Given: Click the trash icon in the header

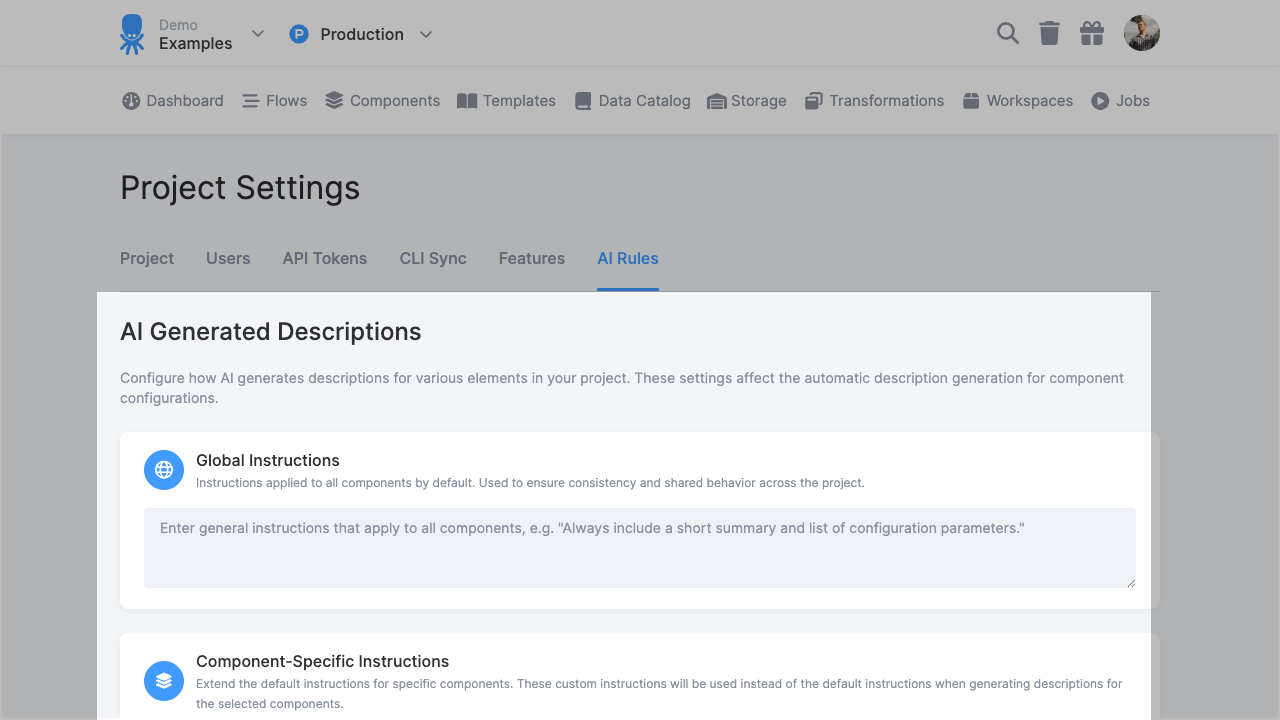Looking at the screenshot, I should [1049, 33].
